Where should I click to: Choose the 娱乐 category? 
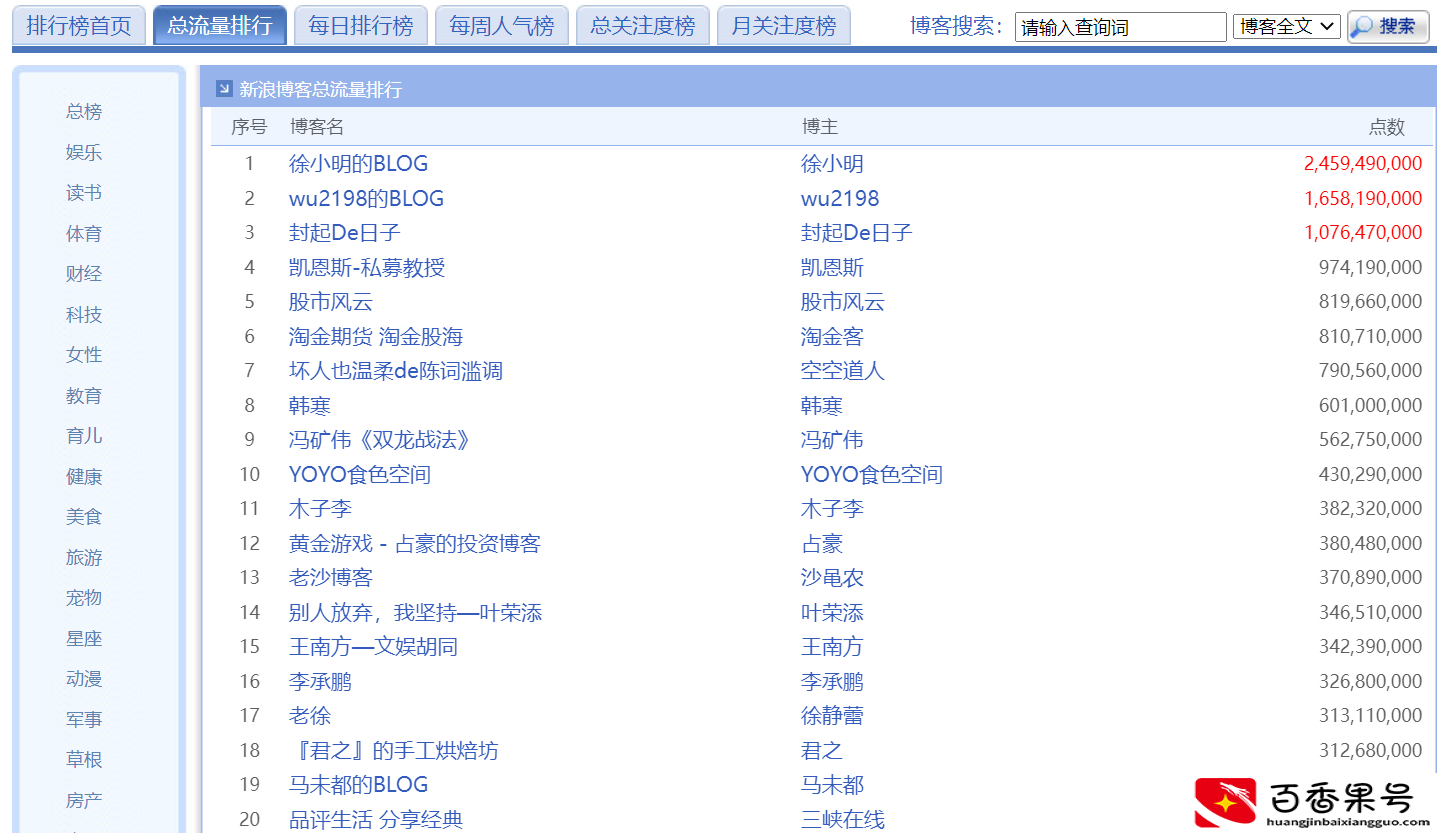click(x=84, y=152)
